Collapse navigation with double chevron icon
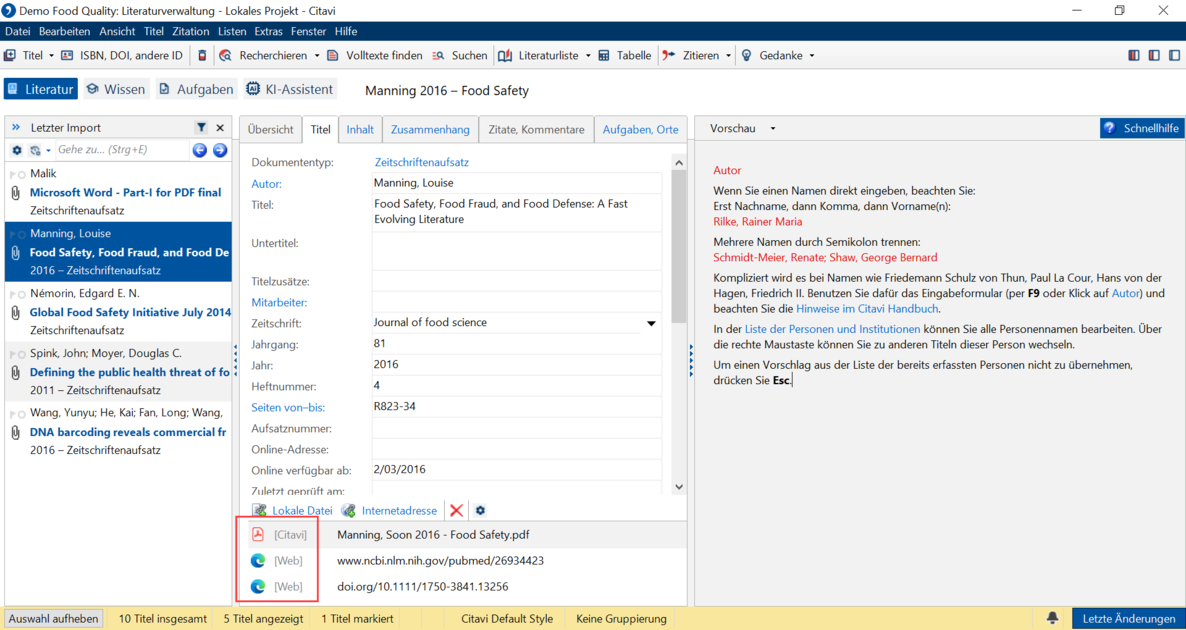The width and height of the screenshot is (1186, 630). tap(16, 128)
